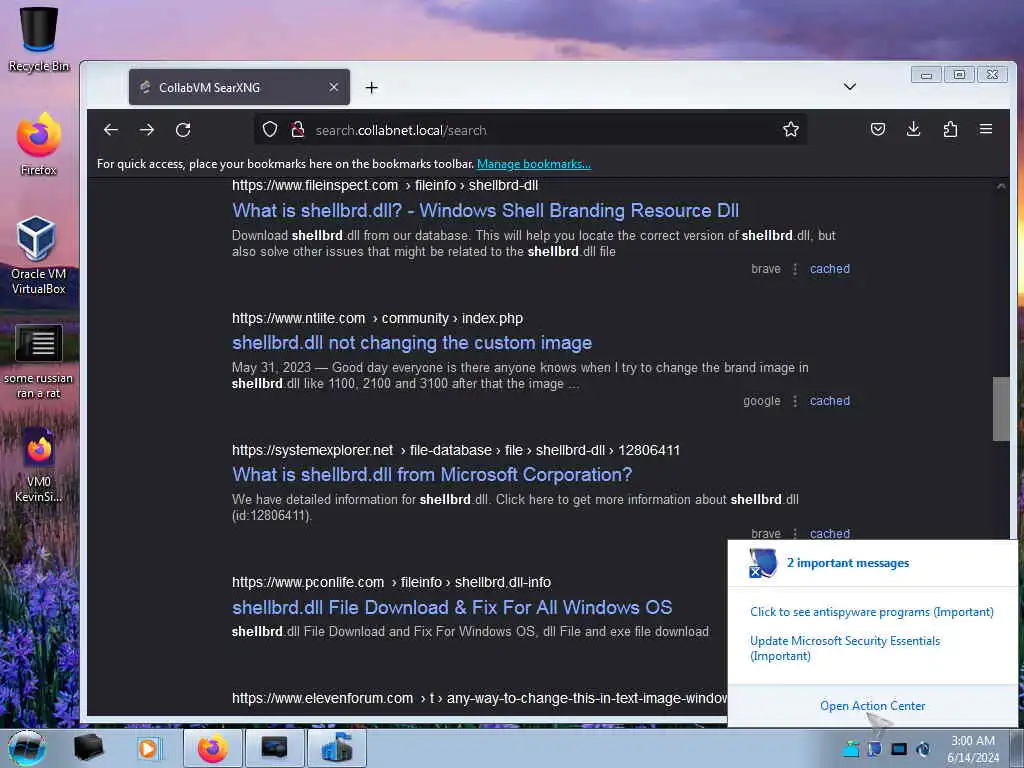
Task: Click the Action Center flag icon in popup
Action: [x=762, y=563]
